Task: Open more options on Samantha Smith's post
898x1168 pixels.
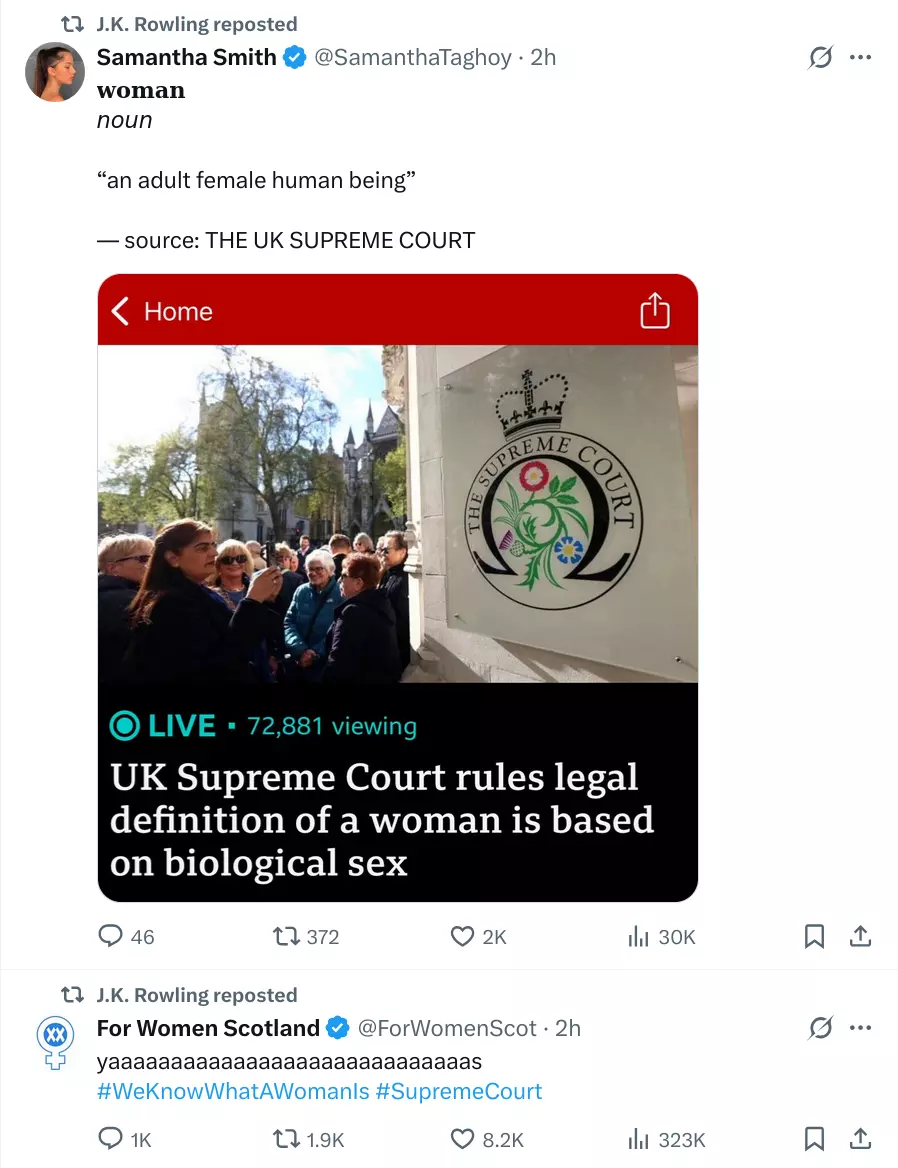Action: pyautogui.click(x=860, y=57)
